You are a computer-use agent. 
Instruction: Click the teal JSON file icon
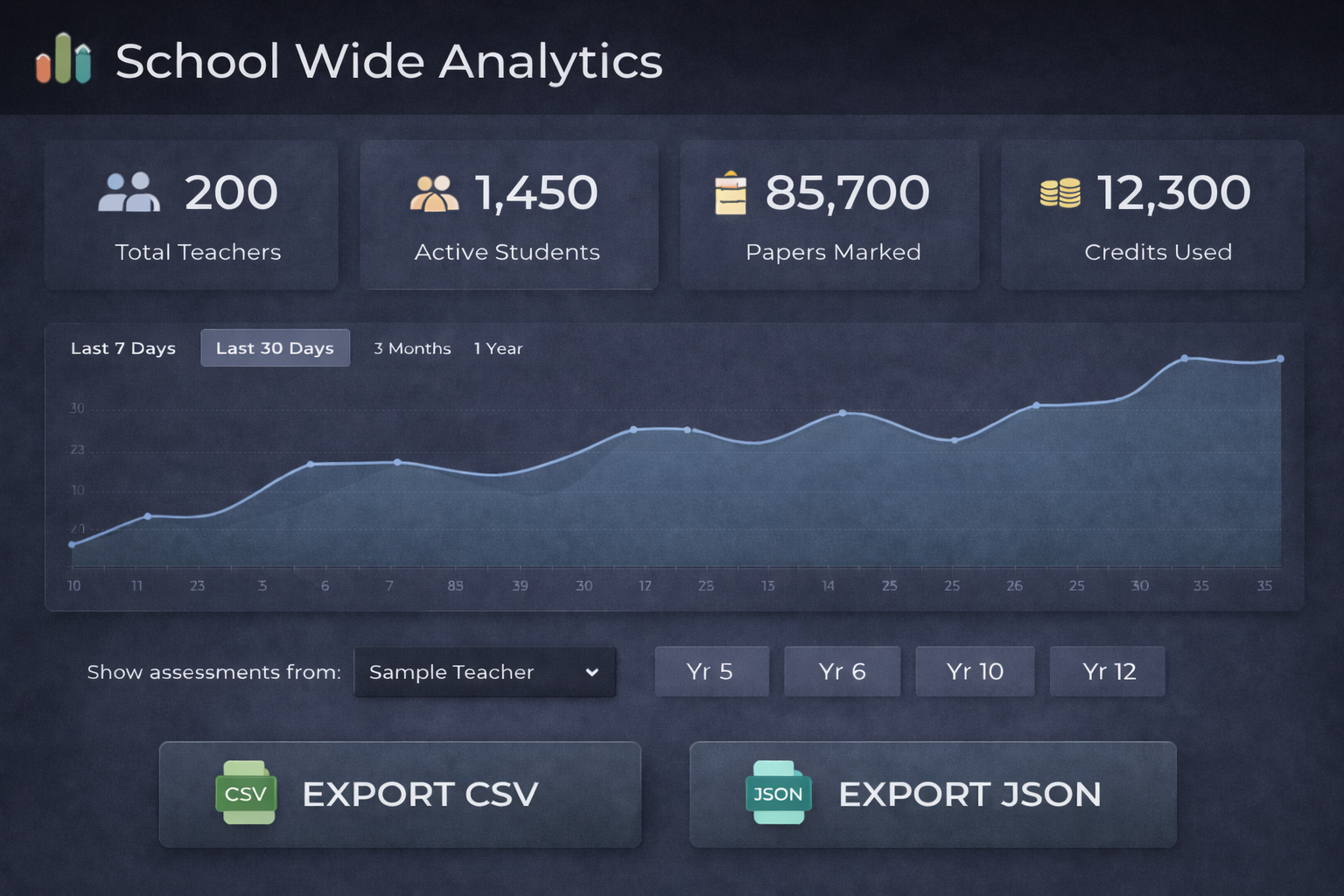(778, 794)
